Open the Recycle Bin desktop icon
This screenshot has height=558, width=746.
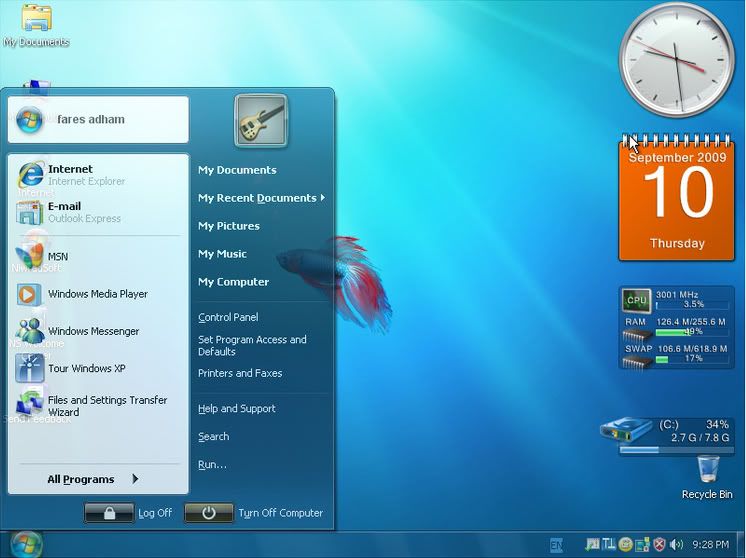point(707,477)
